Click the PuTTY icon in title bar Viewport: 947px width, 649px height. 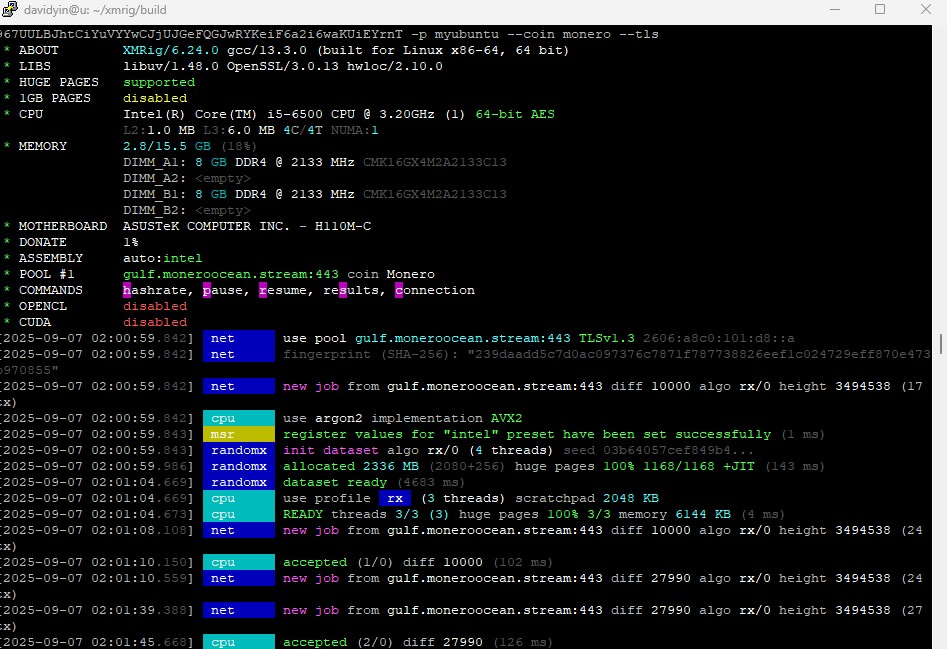(11, 10)
